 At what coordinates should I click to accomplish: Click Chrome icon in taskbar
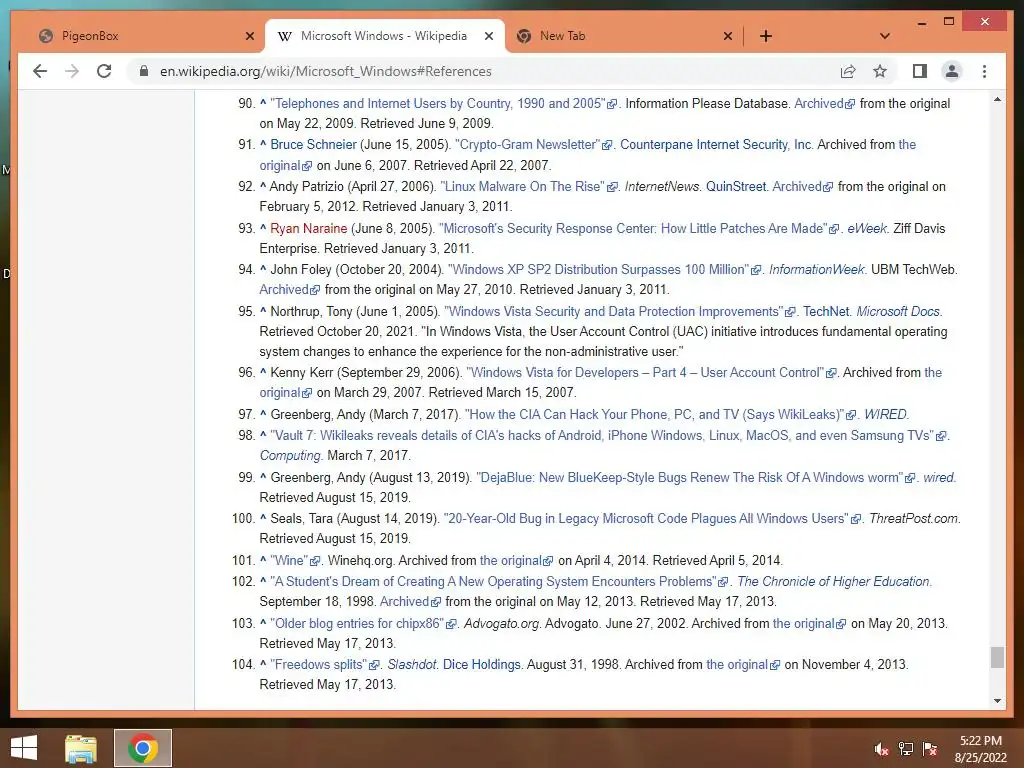[x=142, y=748]
